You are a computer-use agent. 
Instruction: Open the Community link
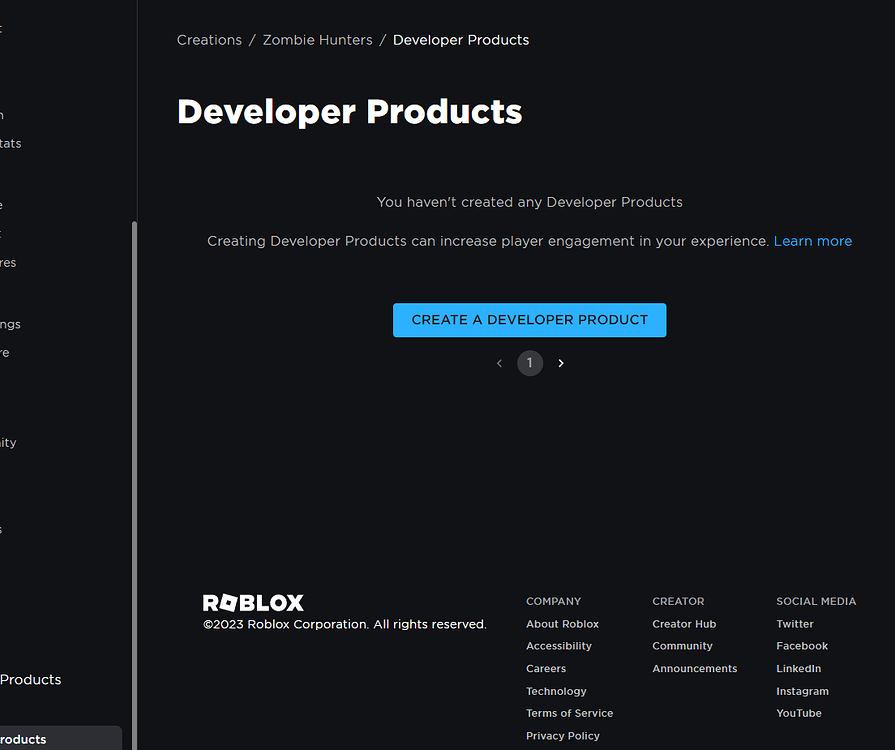tap(682, 645)
